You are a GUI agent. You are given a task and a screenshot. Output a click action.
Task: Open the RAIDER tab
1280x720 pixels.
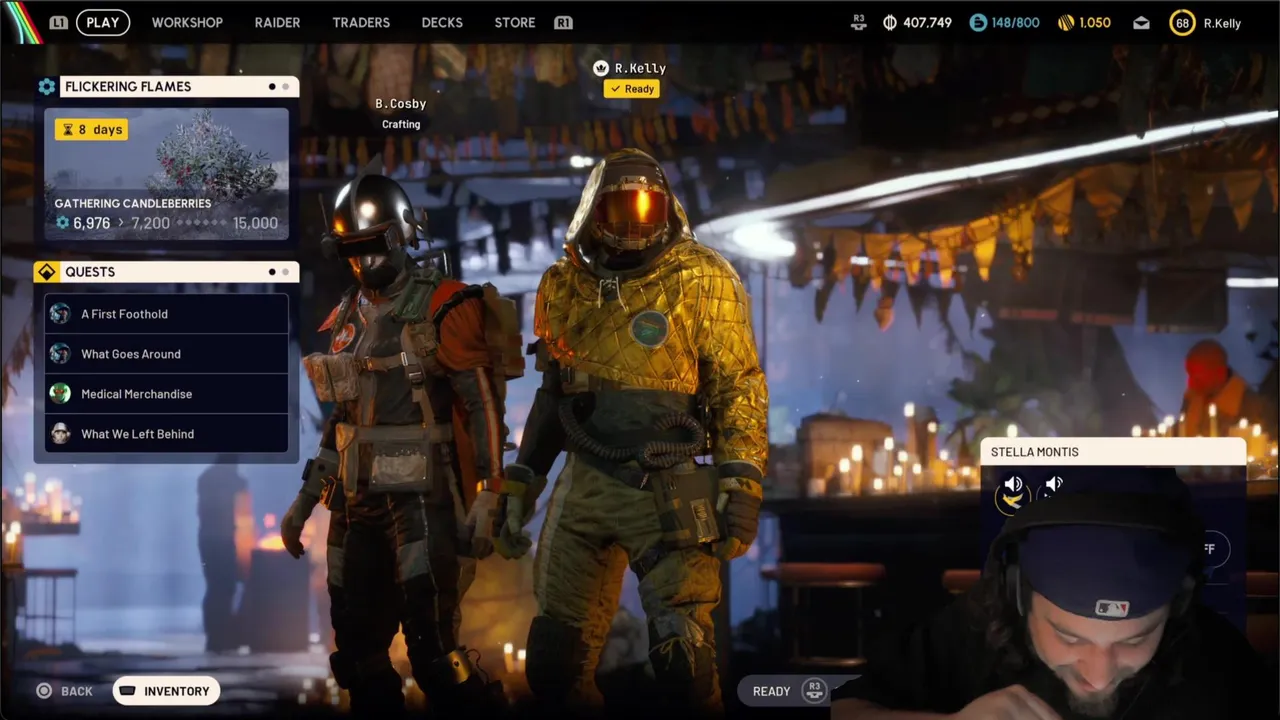tap(277, 22)
